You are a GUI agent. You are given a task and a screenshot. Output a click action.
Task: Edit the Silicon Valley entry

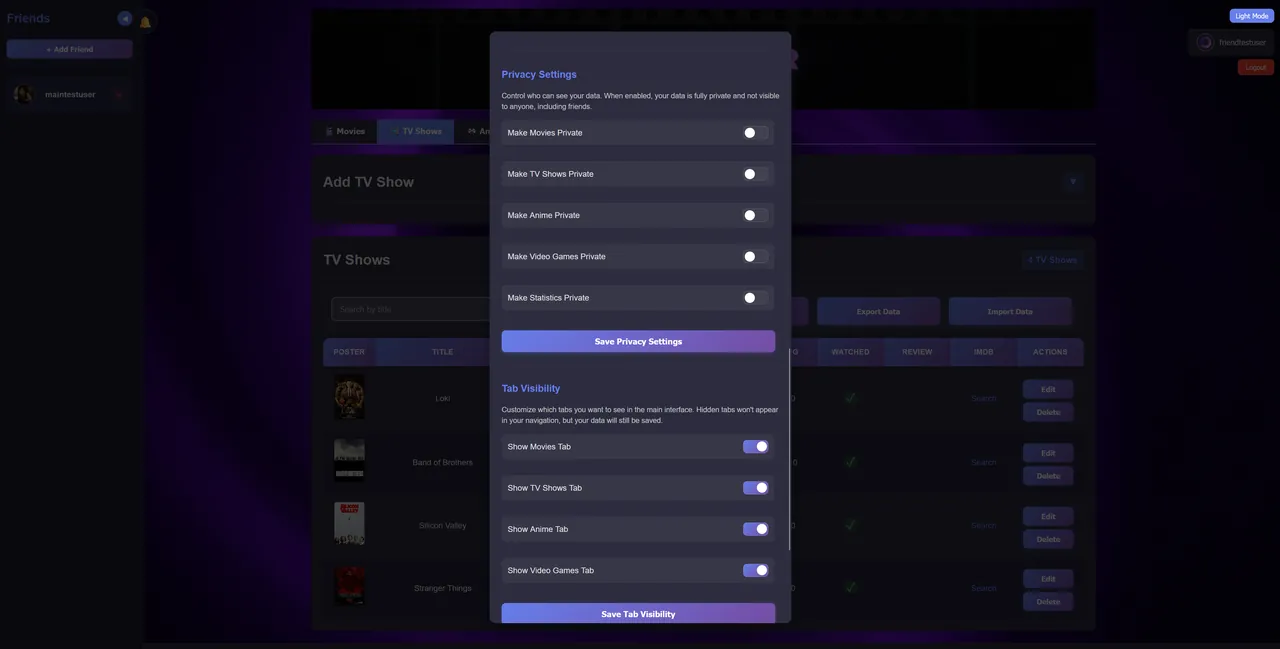point(1048,516)
